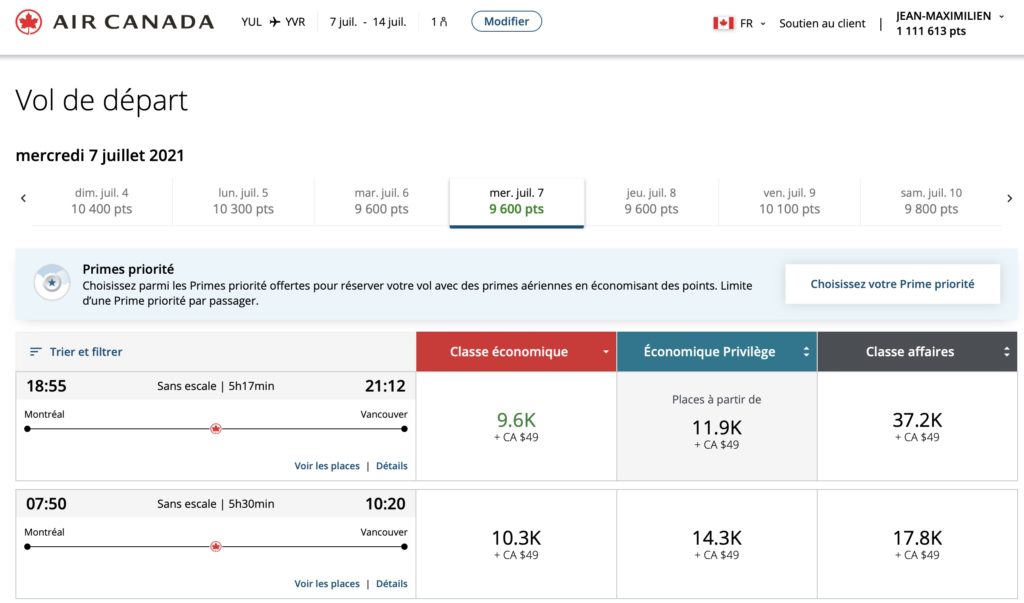1024x603 pixels.
Task: Click Détails for the 07:50 flight
Action: tap(392, 583)
